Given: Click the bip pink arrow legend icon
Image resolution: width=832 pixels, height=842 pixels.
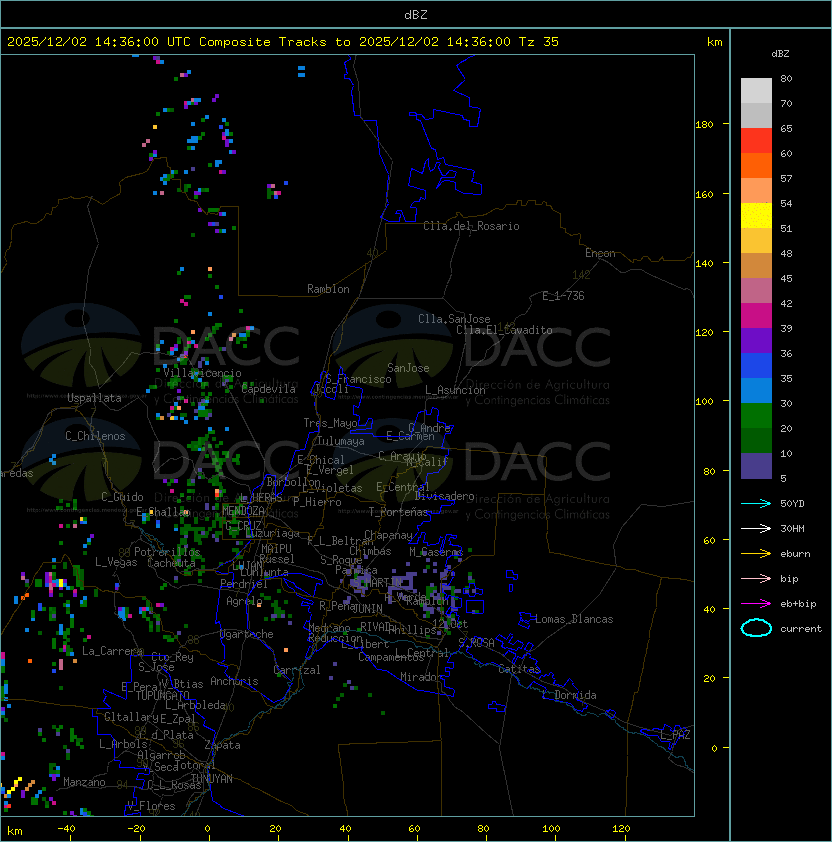Looking at the screenshot, I should tap(756, 578).
